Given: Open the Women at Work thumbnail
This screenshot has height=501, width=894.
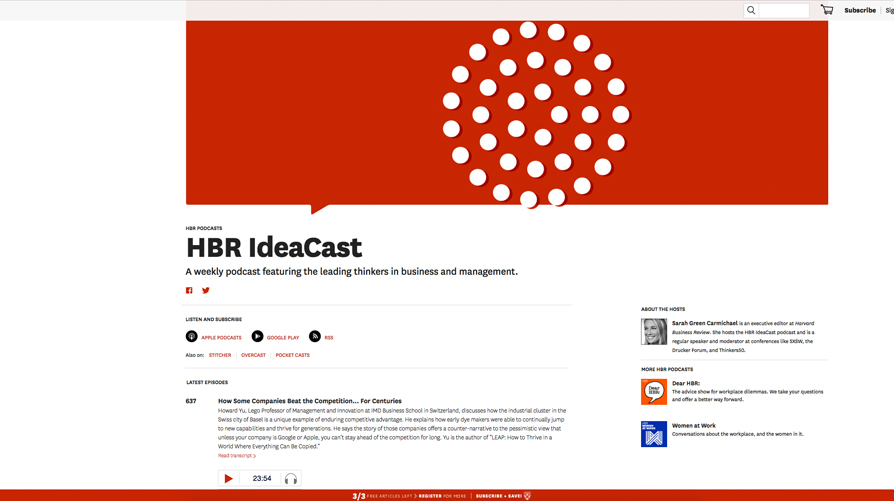Looking at the screenshot, I should (654, 434).
